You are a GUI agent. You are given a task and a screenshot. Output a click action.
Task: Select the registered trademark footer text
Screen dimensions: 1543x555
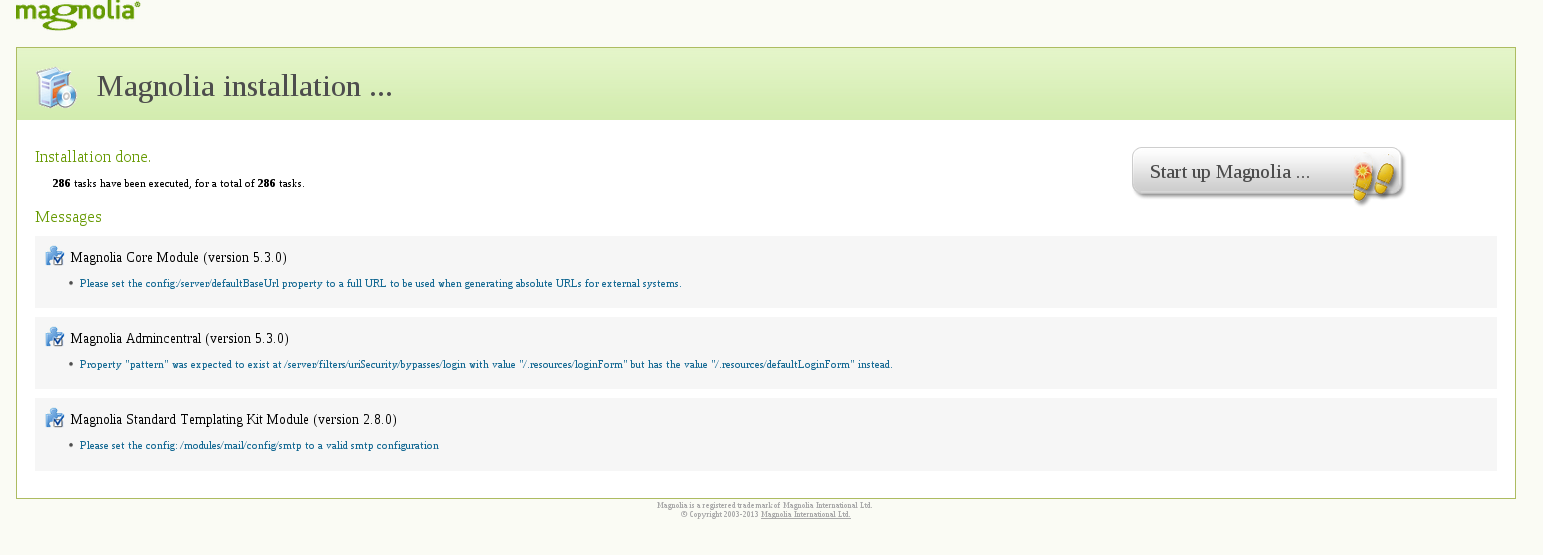[x=765, y=505]
